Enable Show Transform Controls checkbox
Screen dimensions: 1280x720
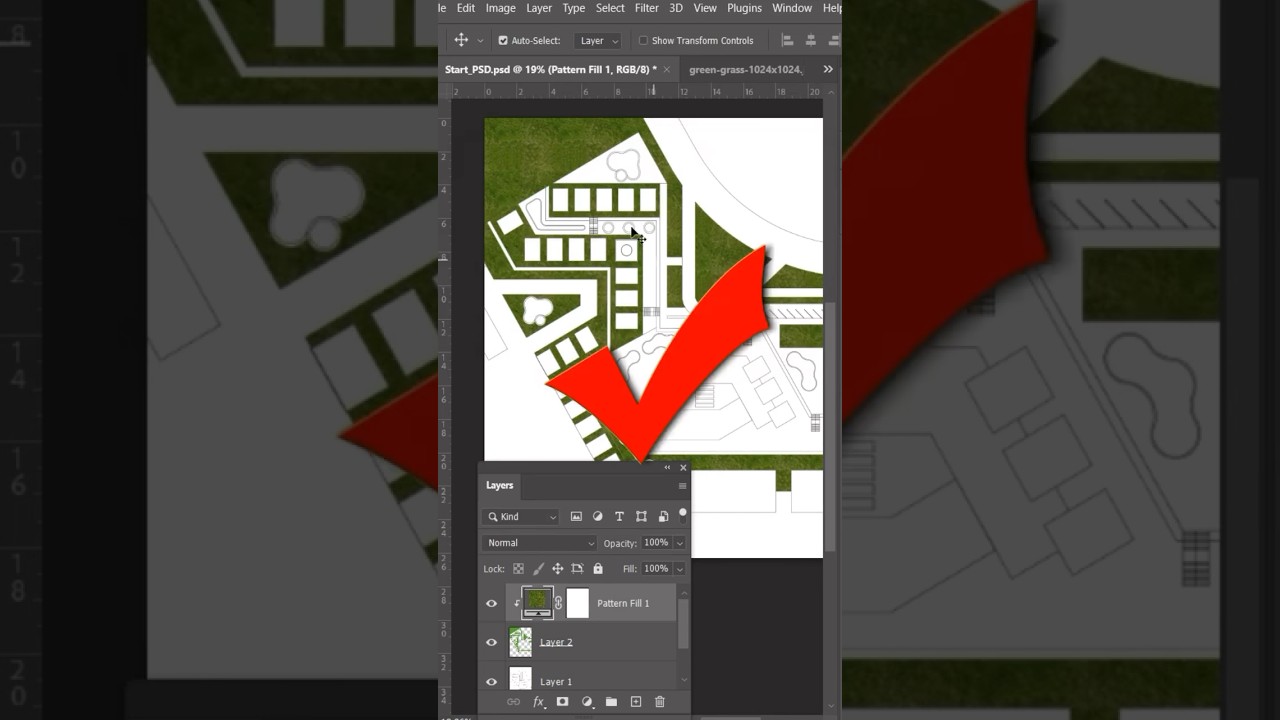click(x=643, y=41)
